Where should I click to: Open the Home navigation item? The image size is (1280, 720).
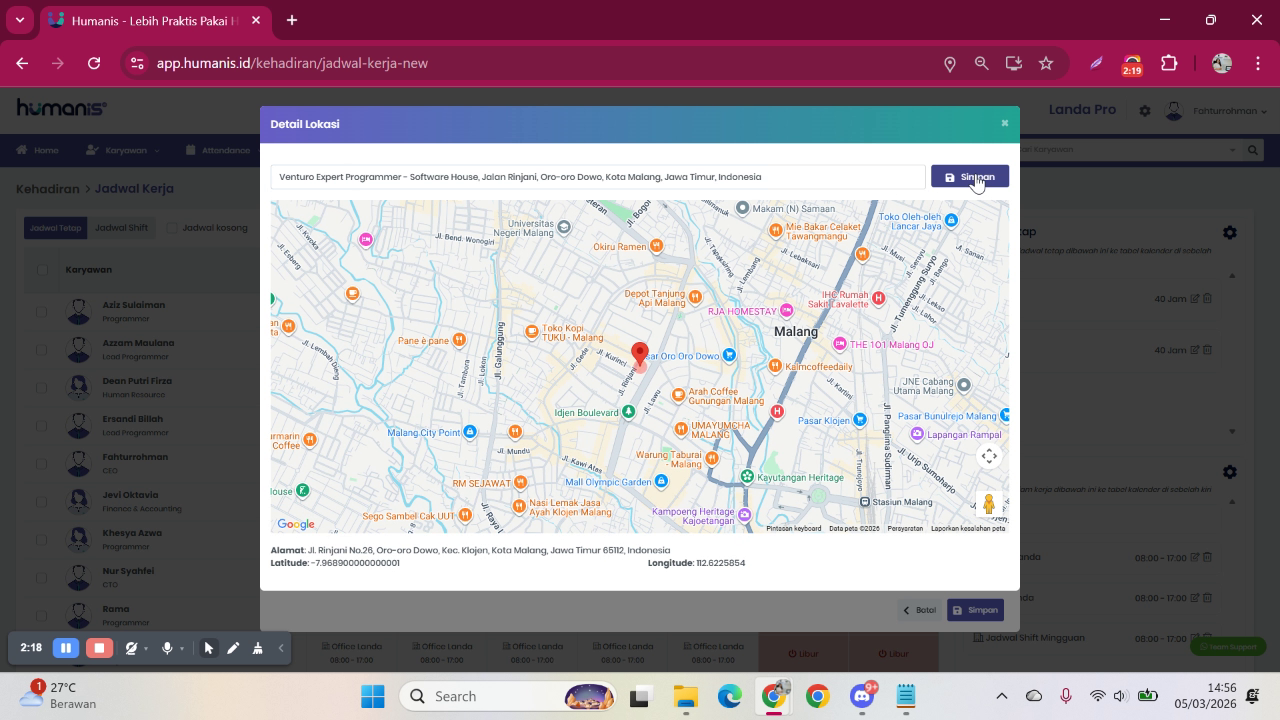38,150
